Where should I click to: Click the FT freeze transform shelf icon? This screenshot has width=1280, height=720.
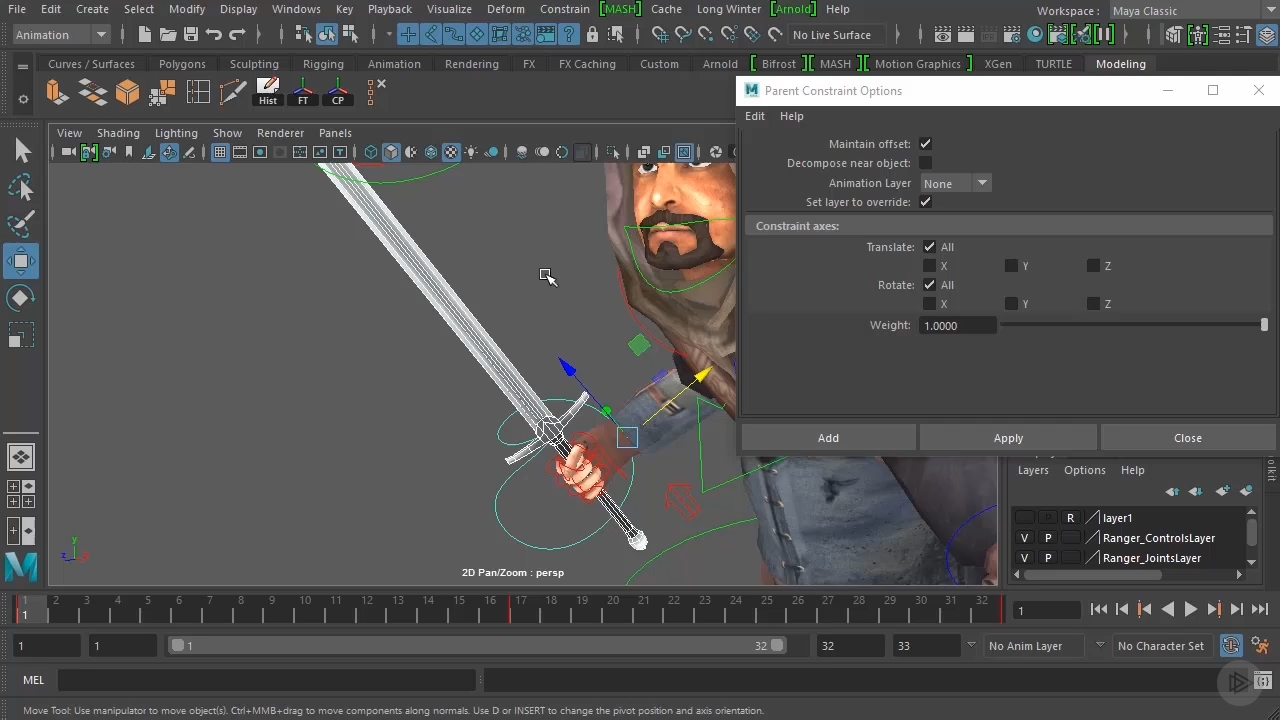click(x=303, y=92)
